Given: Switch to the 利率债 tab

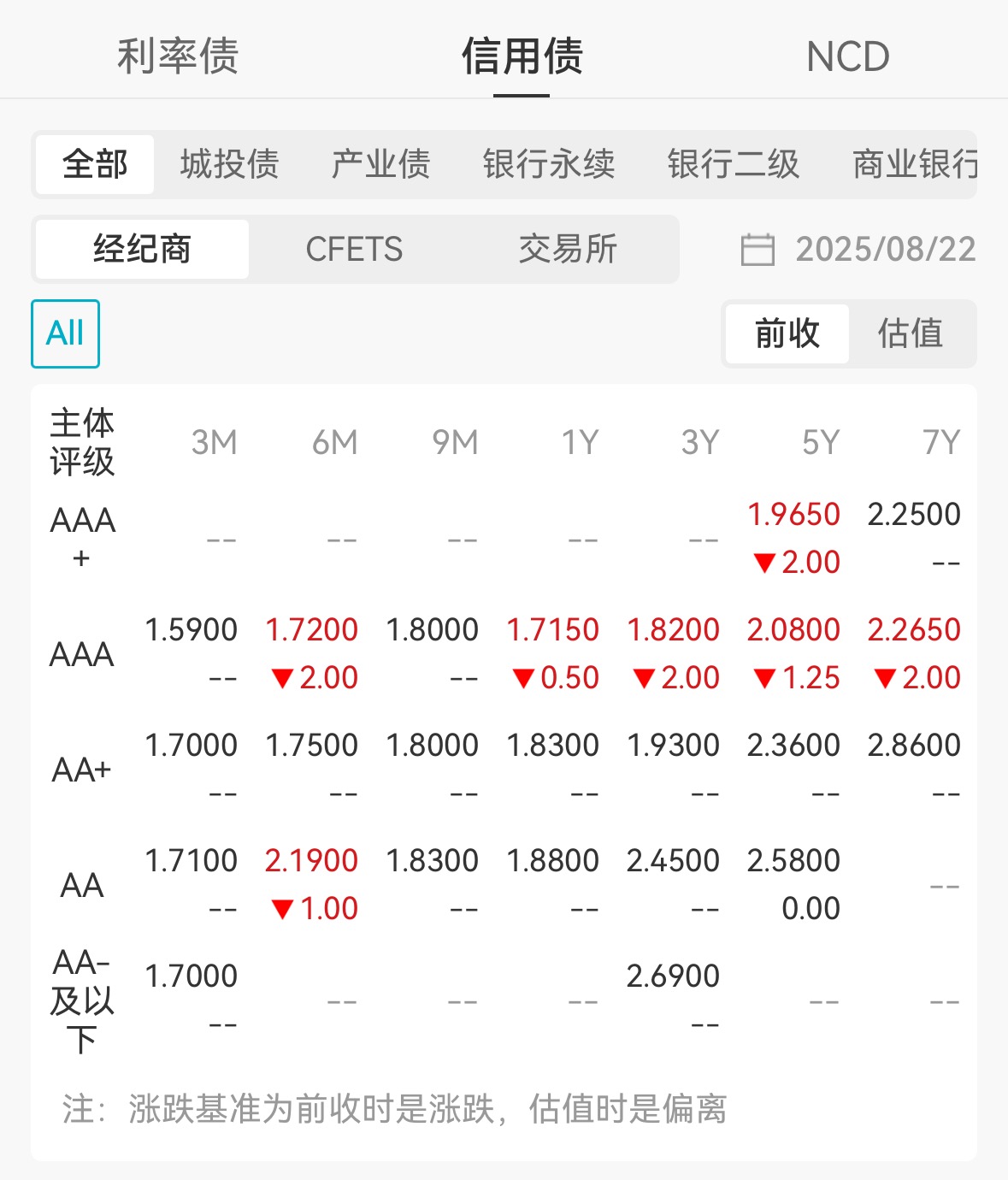Looking at the screenshot, I should tap(178, 56).
